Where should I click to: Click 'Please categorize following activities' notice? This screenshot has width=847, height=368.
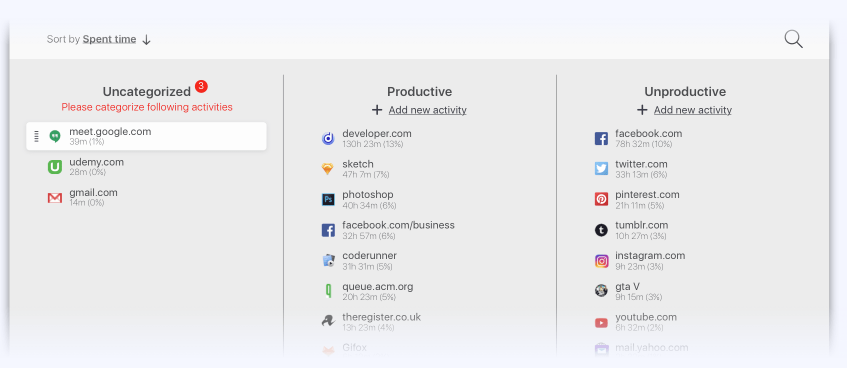[x=147, y=107]
